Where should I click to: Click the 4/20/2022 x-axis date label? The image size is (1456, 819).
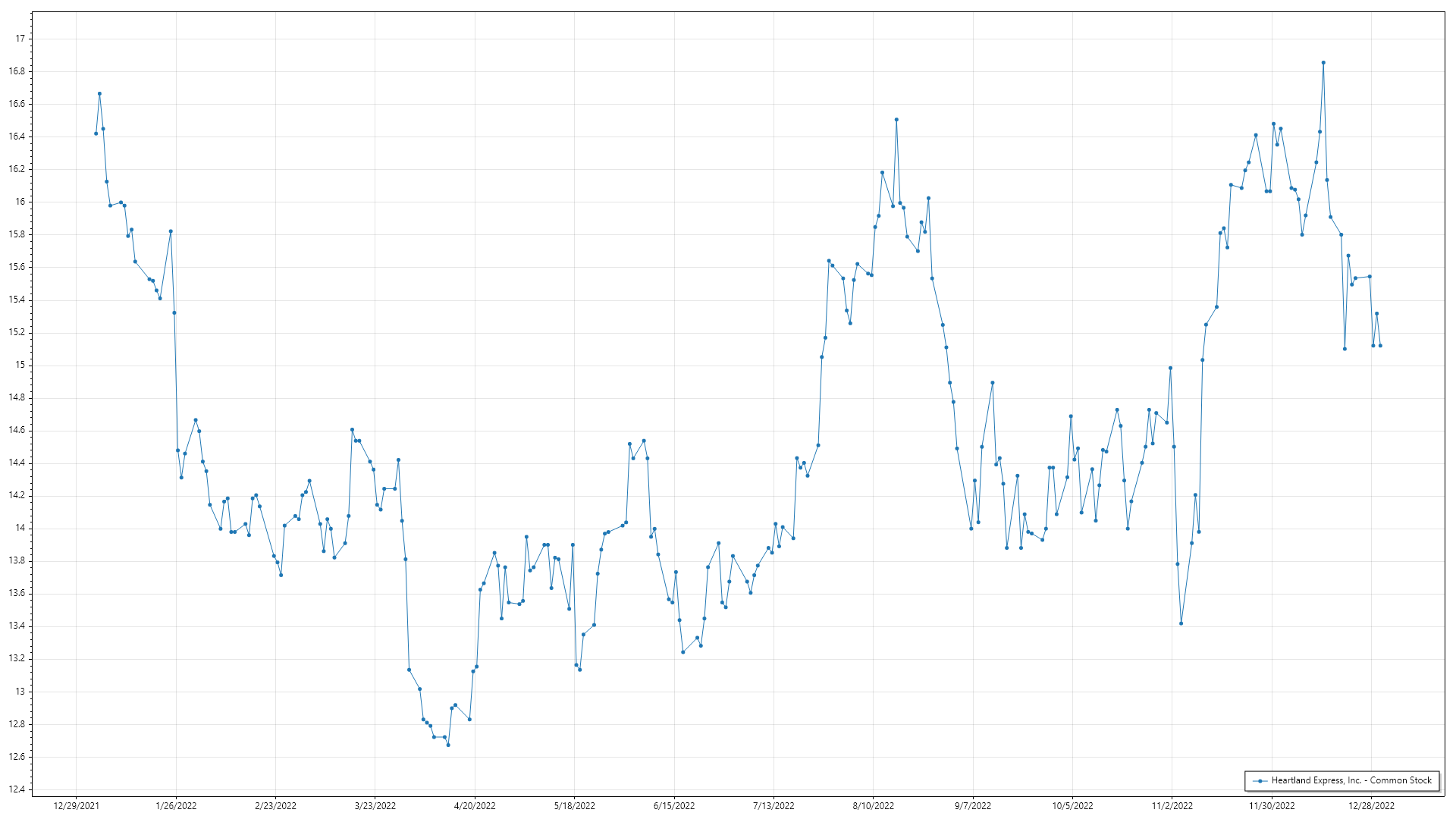(475, 806)
